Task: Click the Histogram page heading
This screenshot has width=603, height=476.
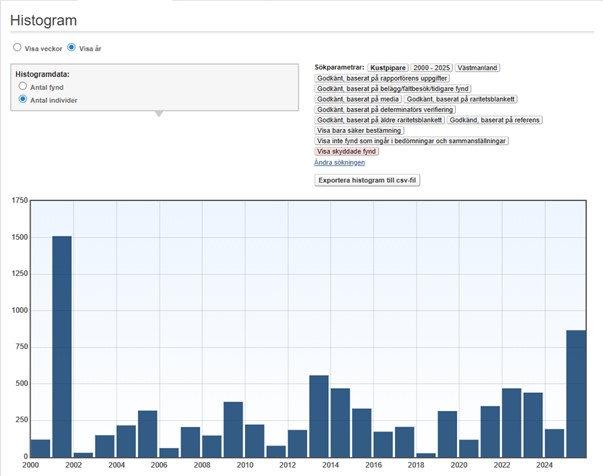Action: (43, 20)
